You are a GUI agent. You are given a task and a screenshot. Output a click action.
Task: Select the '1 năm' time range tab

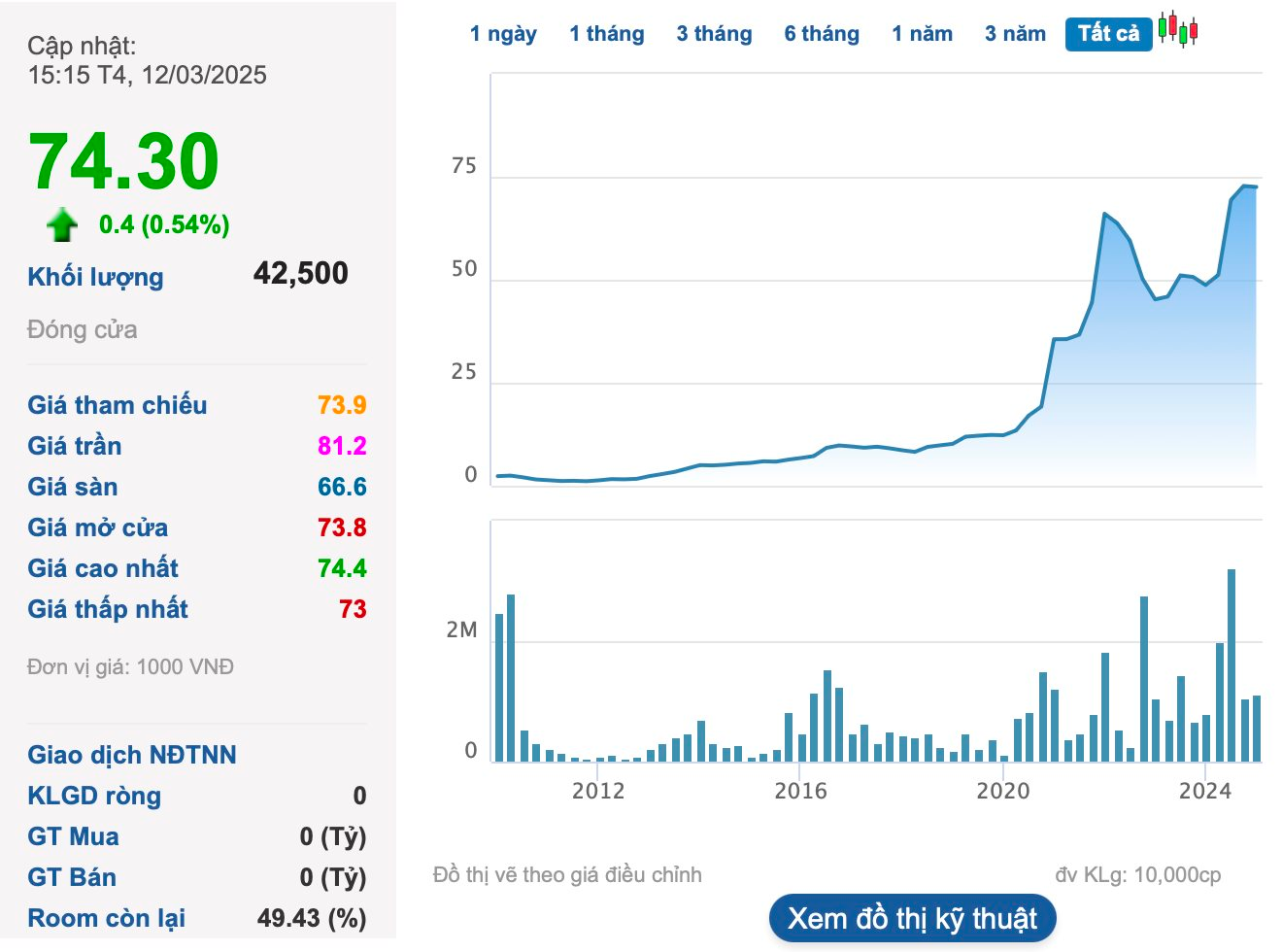click(923, 34)
